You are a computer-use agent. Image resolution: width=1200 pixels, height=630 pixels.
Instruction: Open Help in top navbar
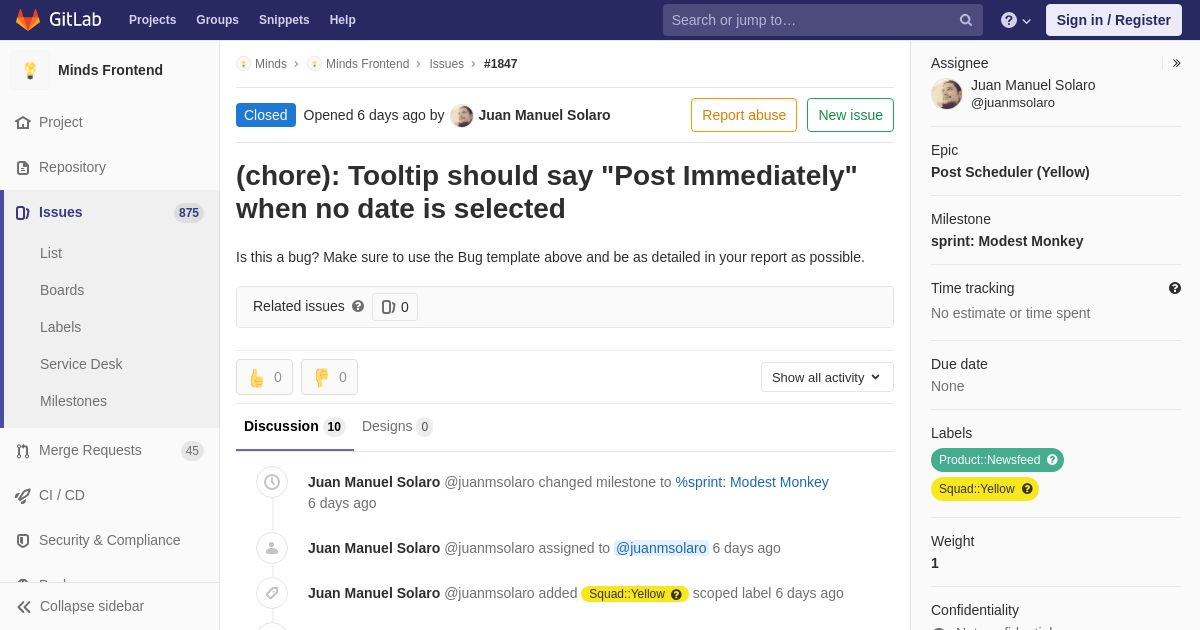pos(343,20)
